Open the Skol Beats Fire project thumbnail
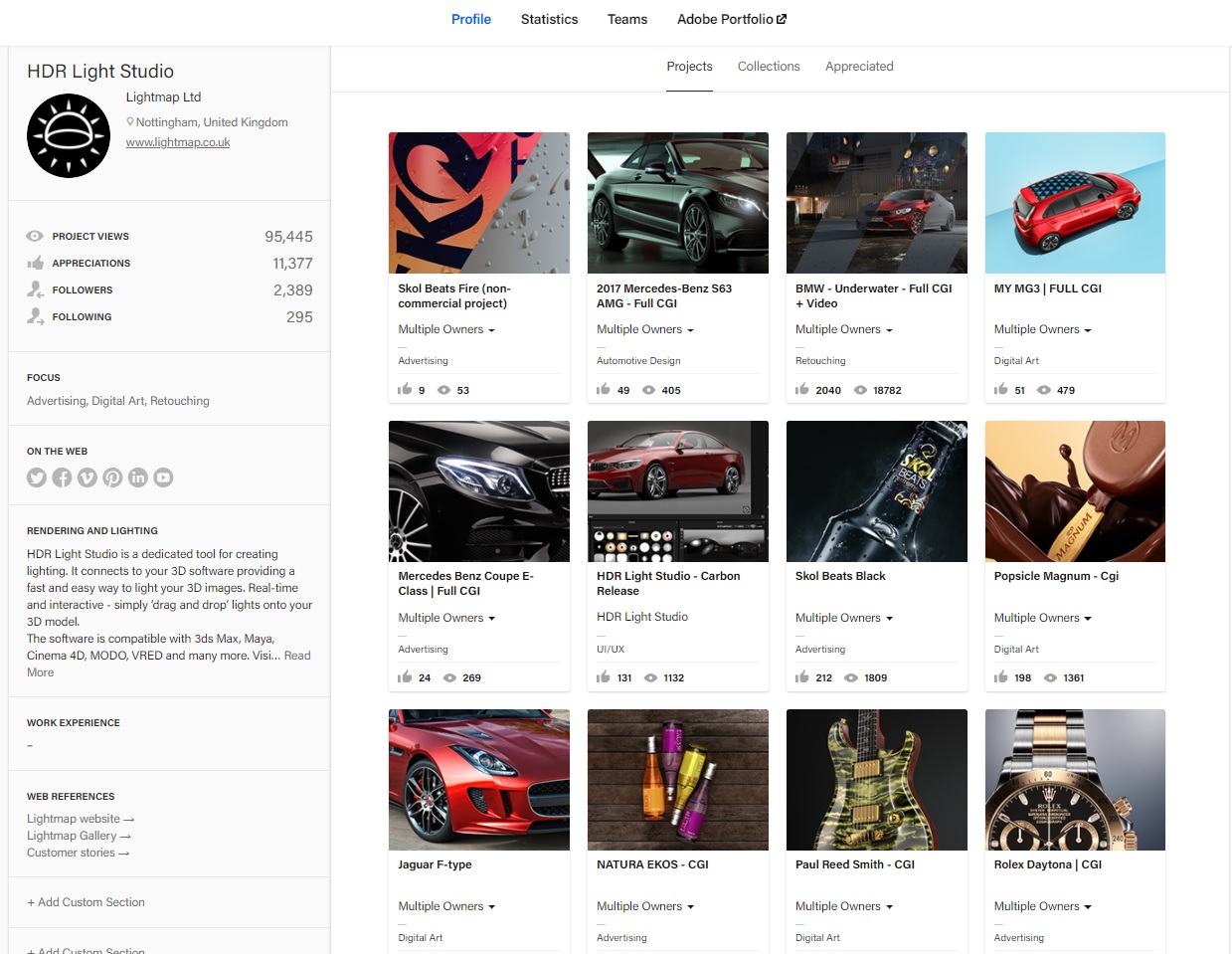 click(479, 203)
